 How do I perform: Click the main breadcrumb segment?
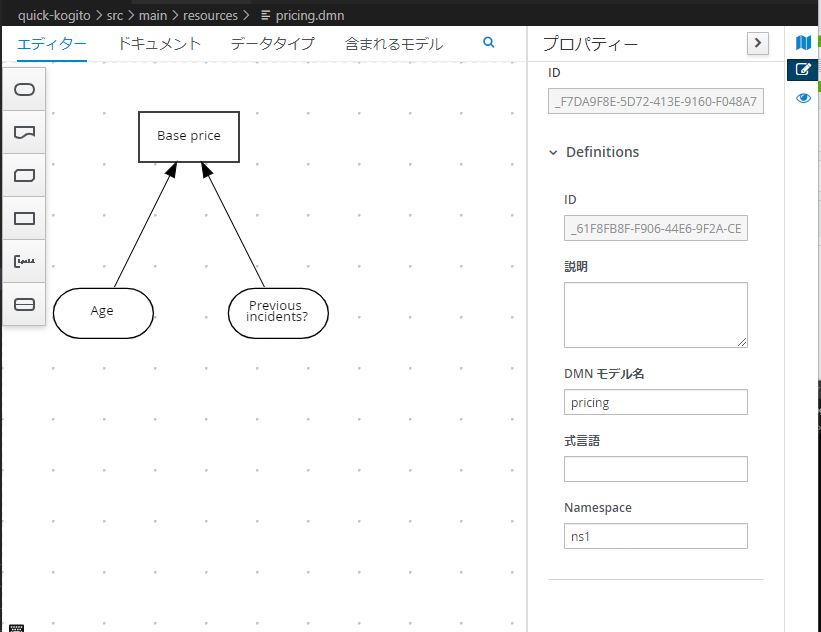click(x=153, y=16)
